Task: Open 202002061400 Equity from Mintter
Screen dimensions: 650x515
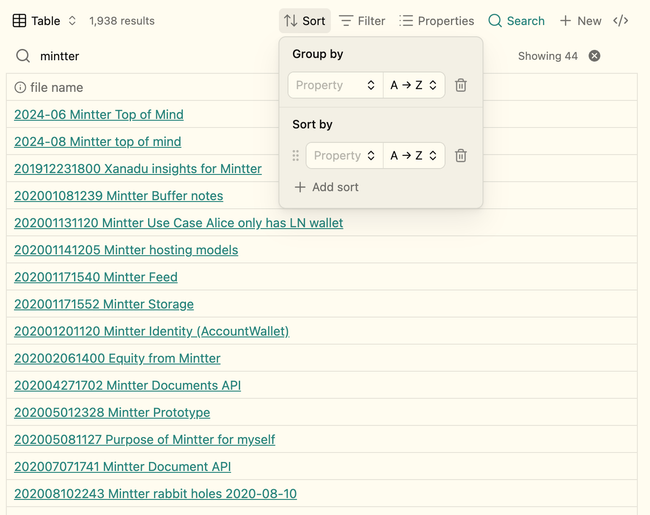Action: click(117, 358)
